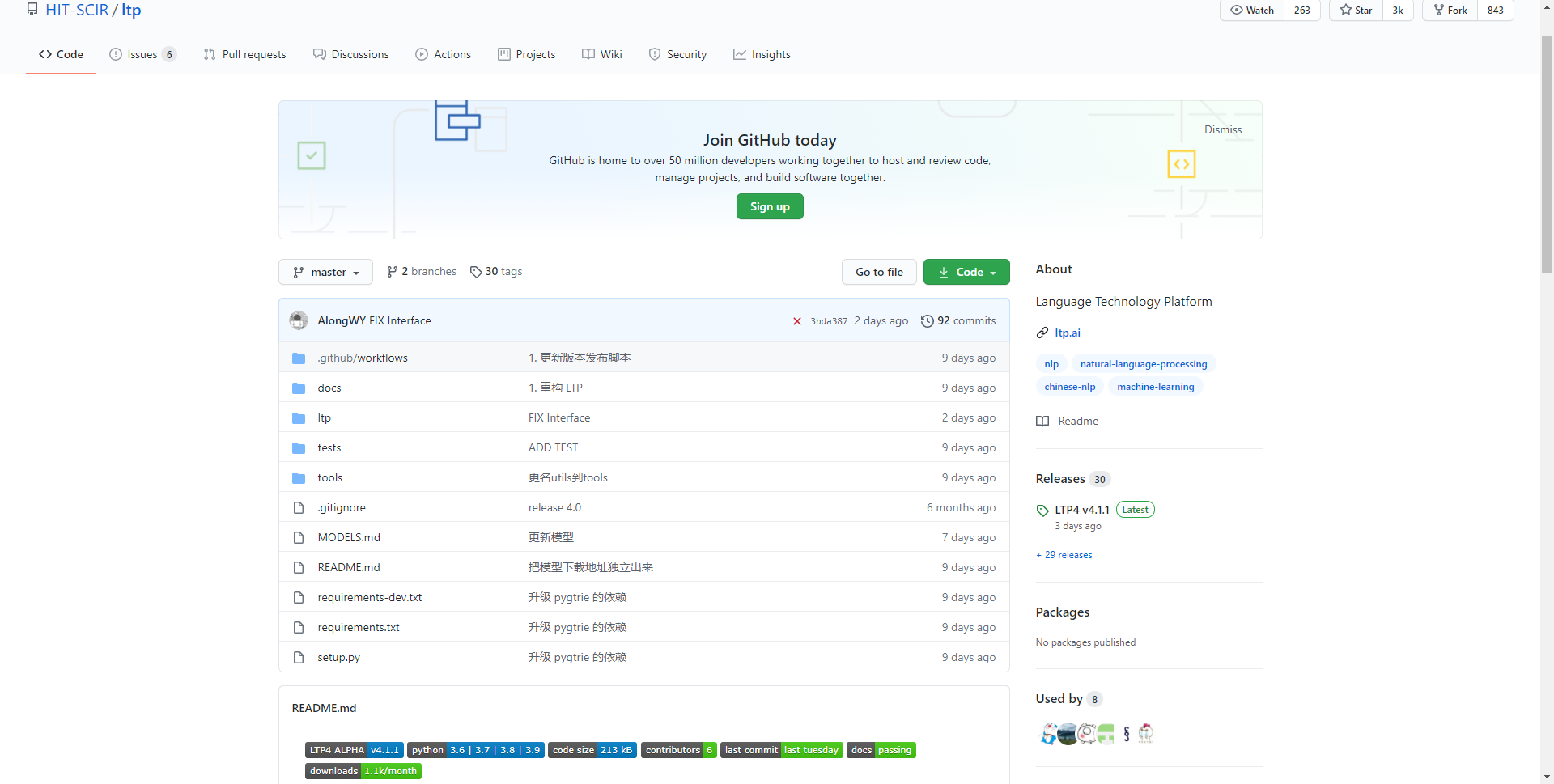1554x784 pixels.
Task: Click the green Sign up button
Action: click(x=770, y=206)
